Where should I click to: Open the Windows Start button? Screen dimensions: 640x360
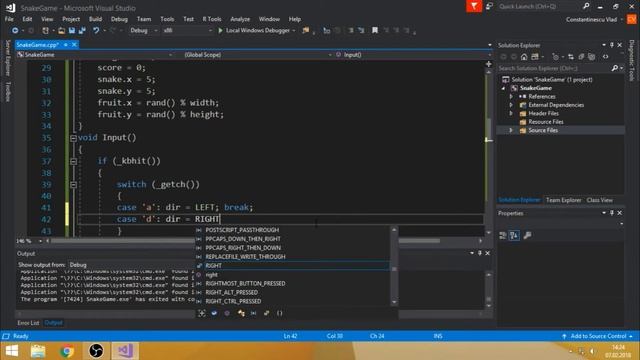12,351
